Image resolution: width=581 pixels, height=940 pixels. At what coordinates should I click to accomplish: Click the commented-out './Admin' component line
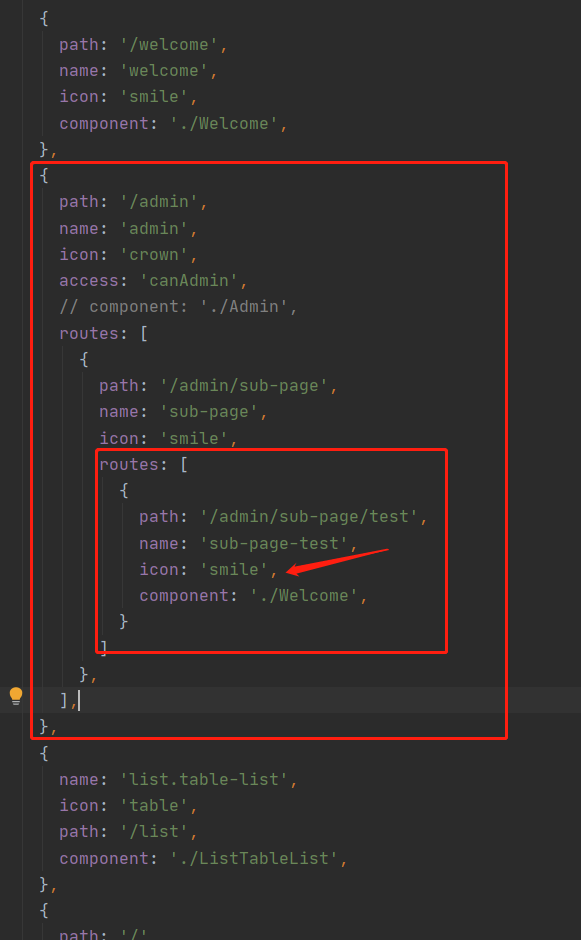tap(179, 307)
